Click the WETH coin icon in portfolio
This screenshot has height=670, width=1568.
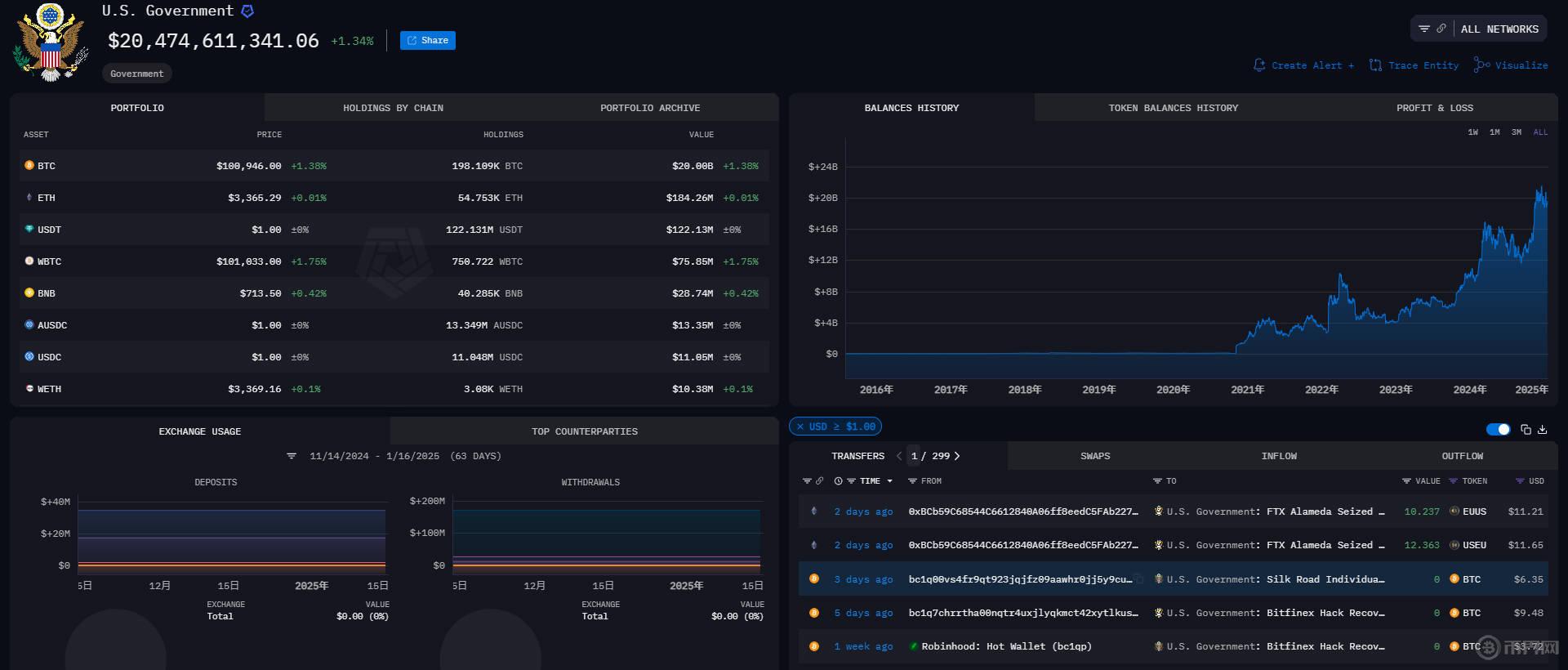(x=29, y=389)
